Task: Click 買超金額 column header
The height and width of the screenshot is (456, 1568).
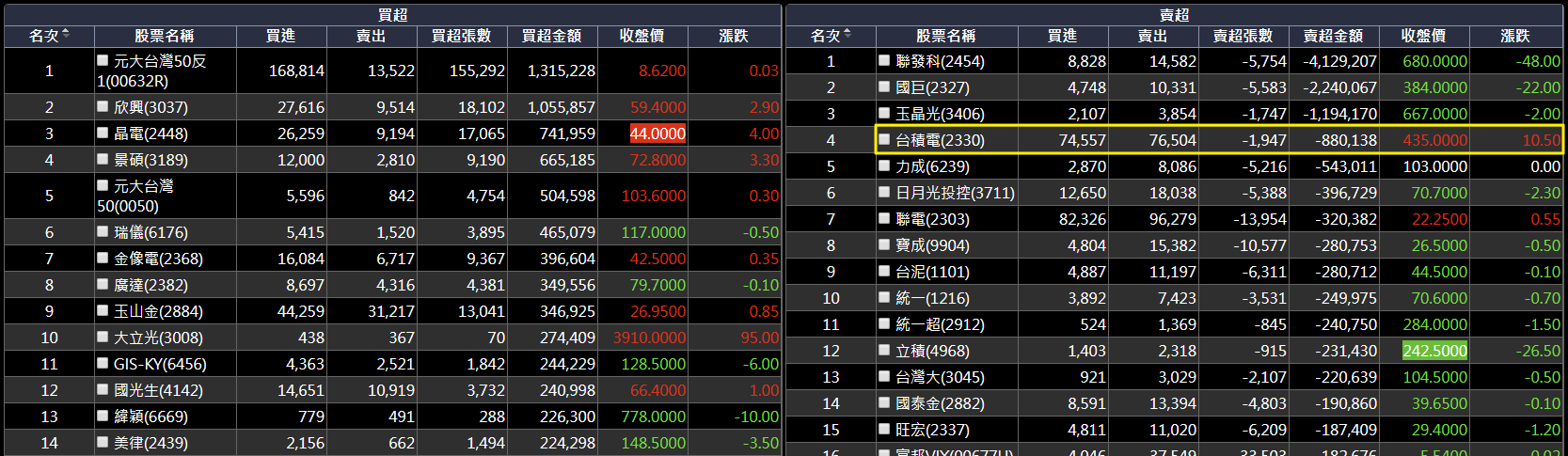Action: [x=551, y=36]
